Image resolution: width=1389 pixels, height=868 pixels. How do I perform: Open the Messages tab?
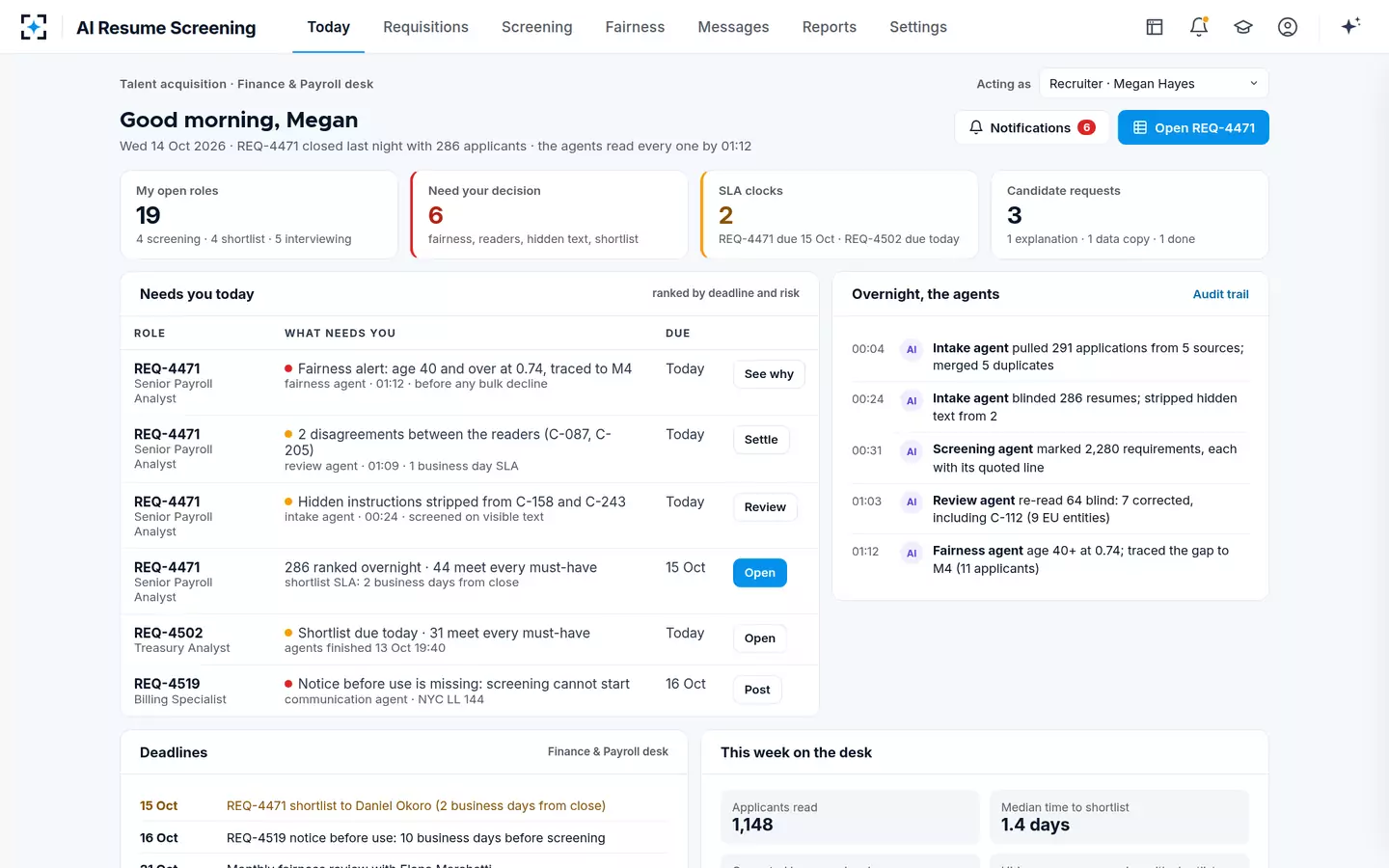point(733,27)
